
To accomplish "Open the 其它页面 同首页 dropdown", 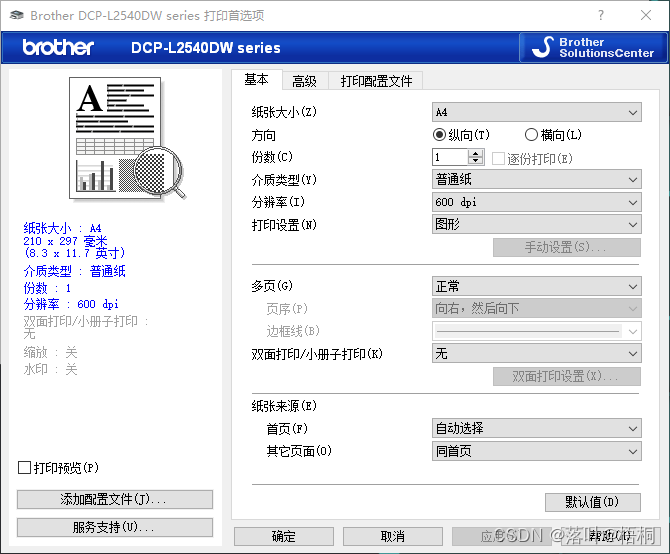I will pyautogui.click(x=536, y=451).
